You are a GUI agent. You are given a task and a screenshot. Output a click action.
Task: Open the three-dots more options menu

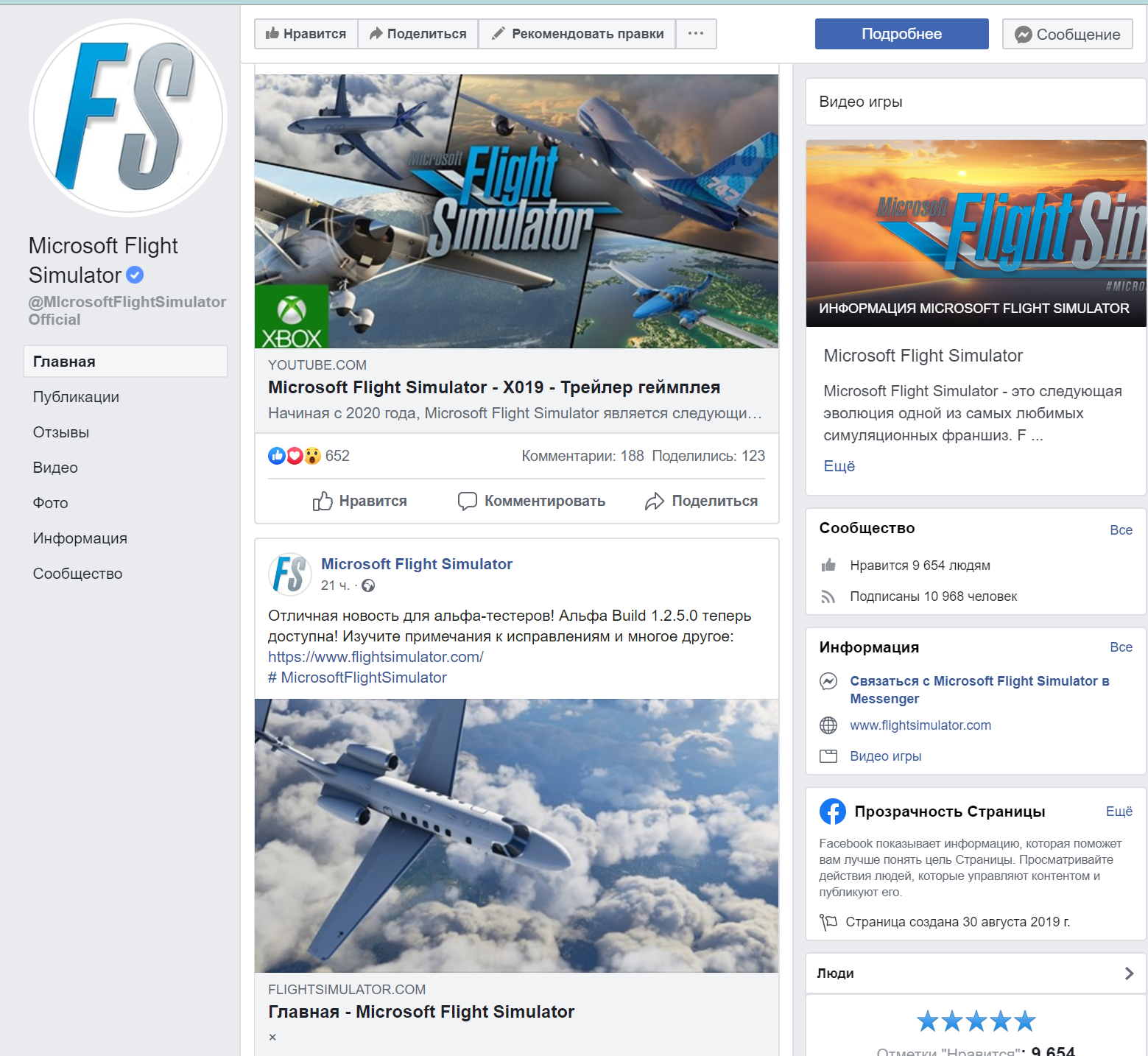point(696,34)
